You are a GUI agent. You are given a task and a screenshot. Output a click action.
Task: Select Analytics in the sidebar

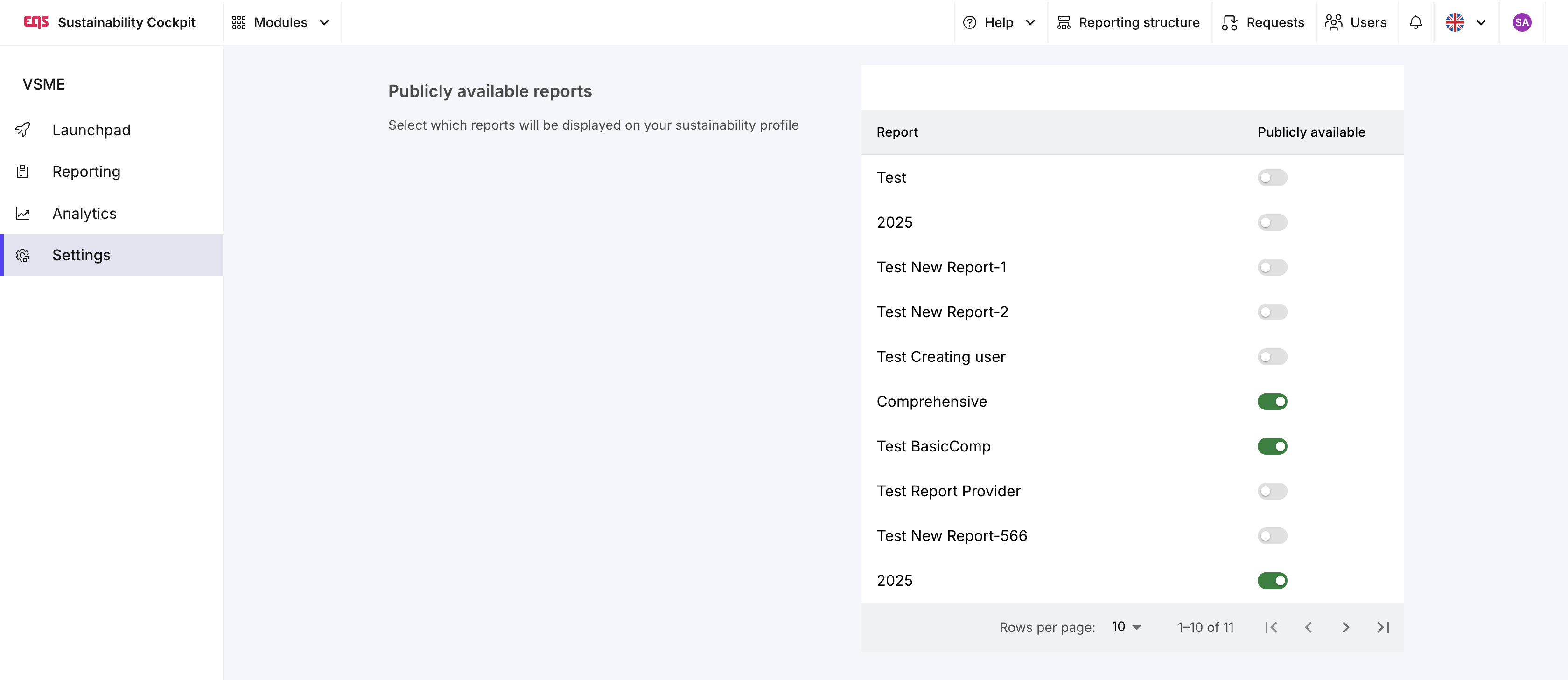84,214
